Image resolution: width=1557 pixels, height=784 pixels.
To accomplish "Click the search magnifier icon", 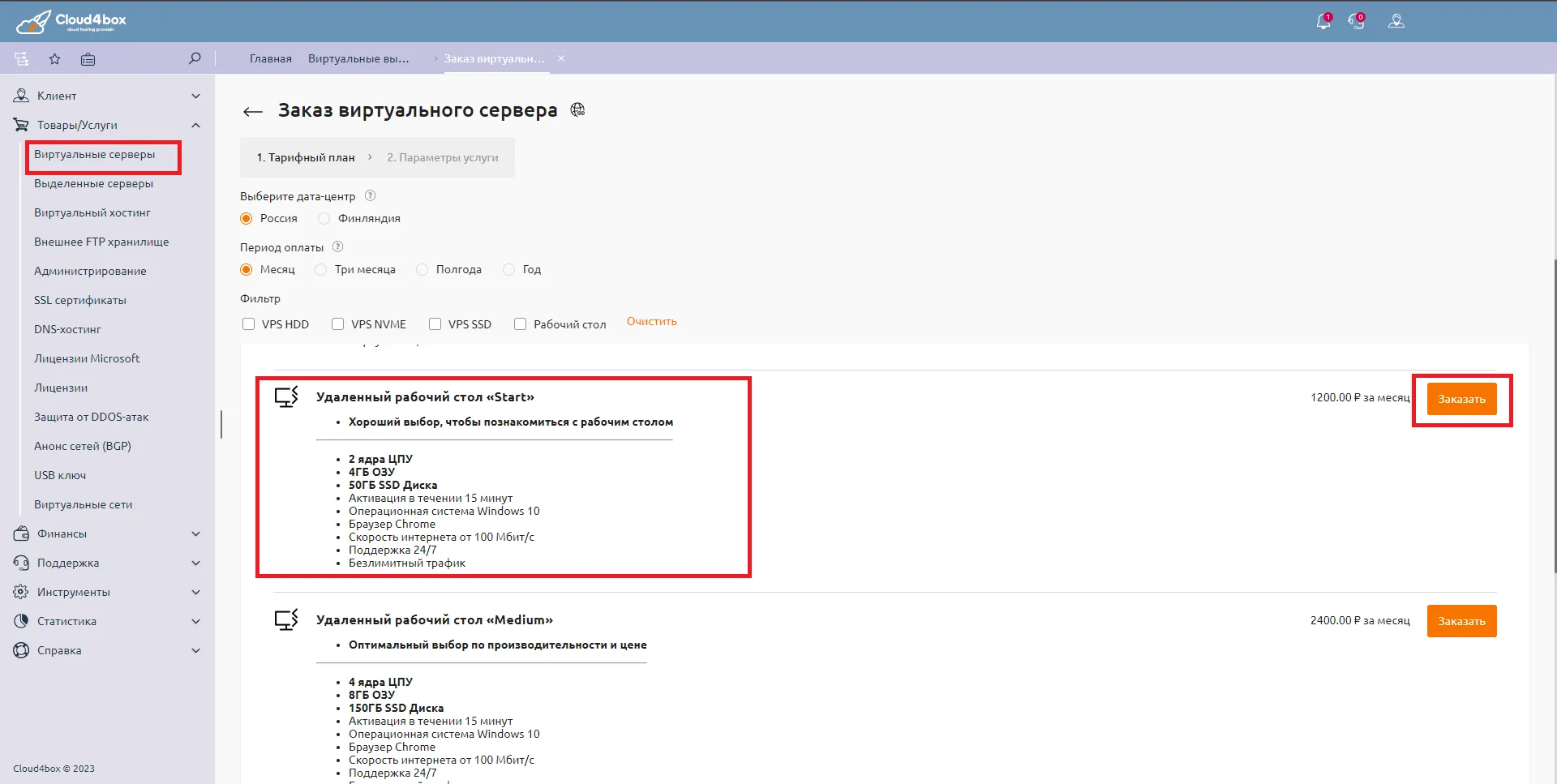I will pos(195,58).
